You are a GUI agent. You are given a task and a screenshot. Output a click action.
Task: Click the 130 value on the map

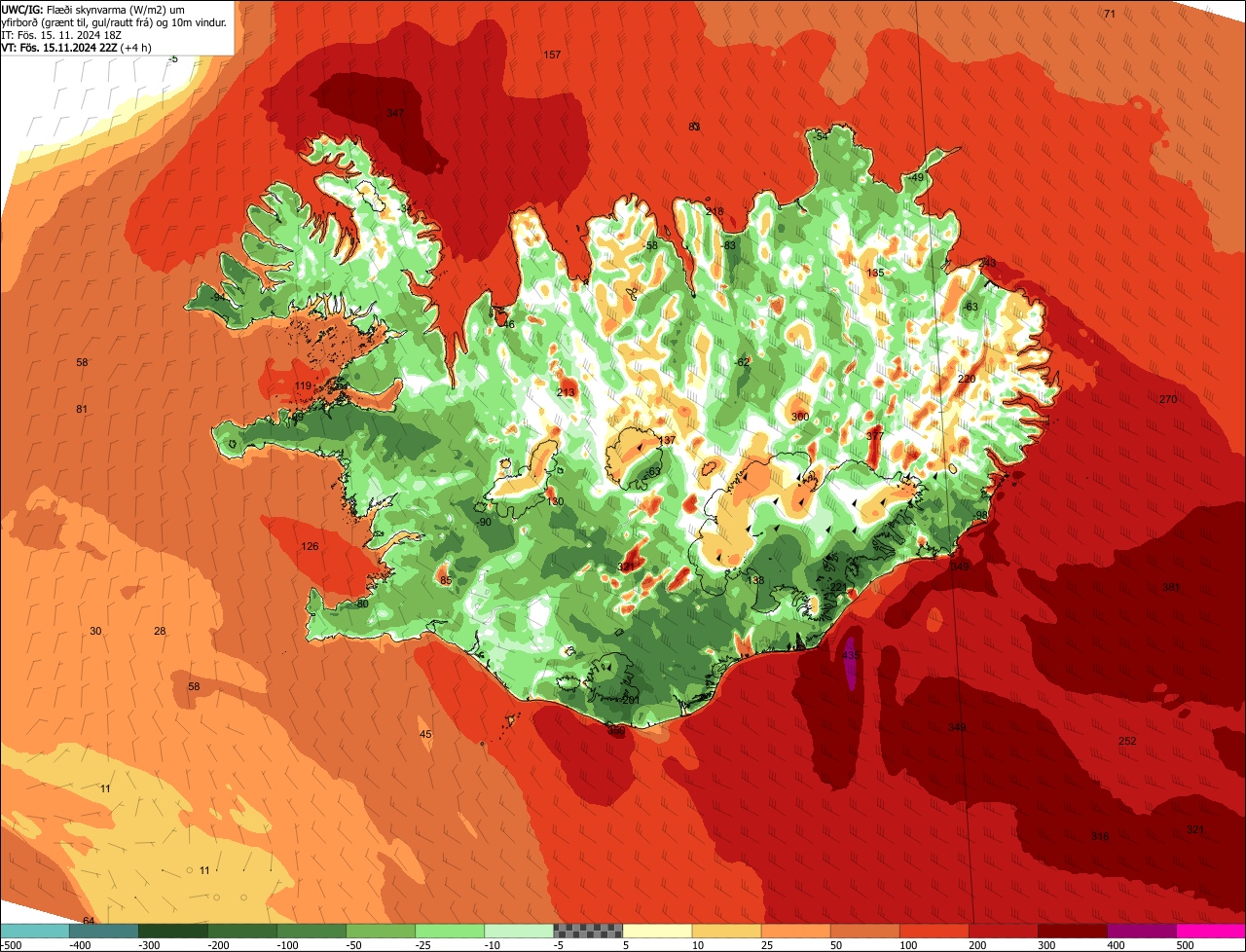[555, 501]
